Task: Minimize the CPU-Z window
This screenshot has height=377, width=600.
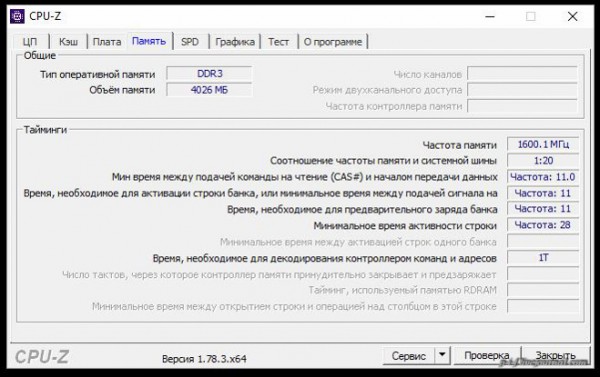Action: point(490,16)
